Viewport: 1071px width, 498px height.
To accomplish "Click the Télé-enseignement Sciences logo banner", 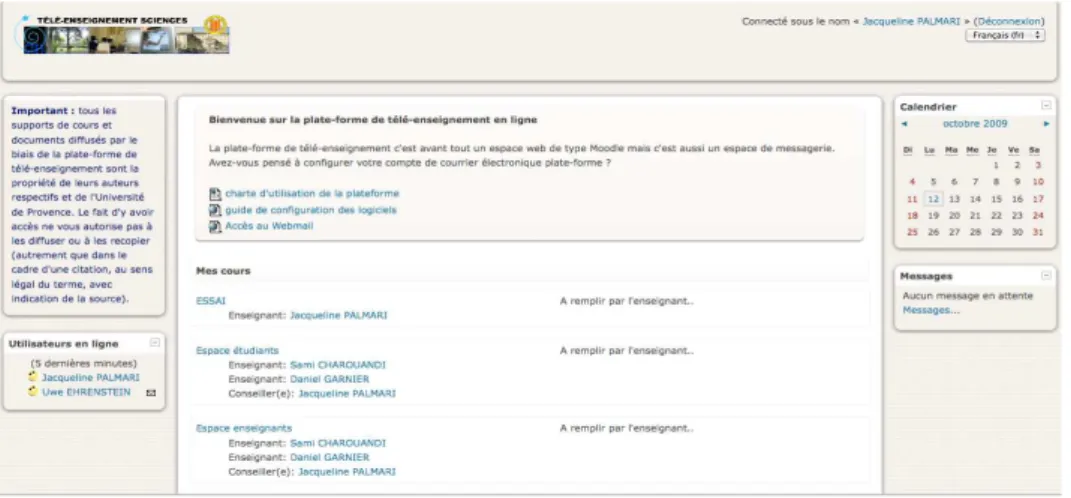I will (x=123, y=35).
